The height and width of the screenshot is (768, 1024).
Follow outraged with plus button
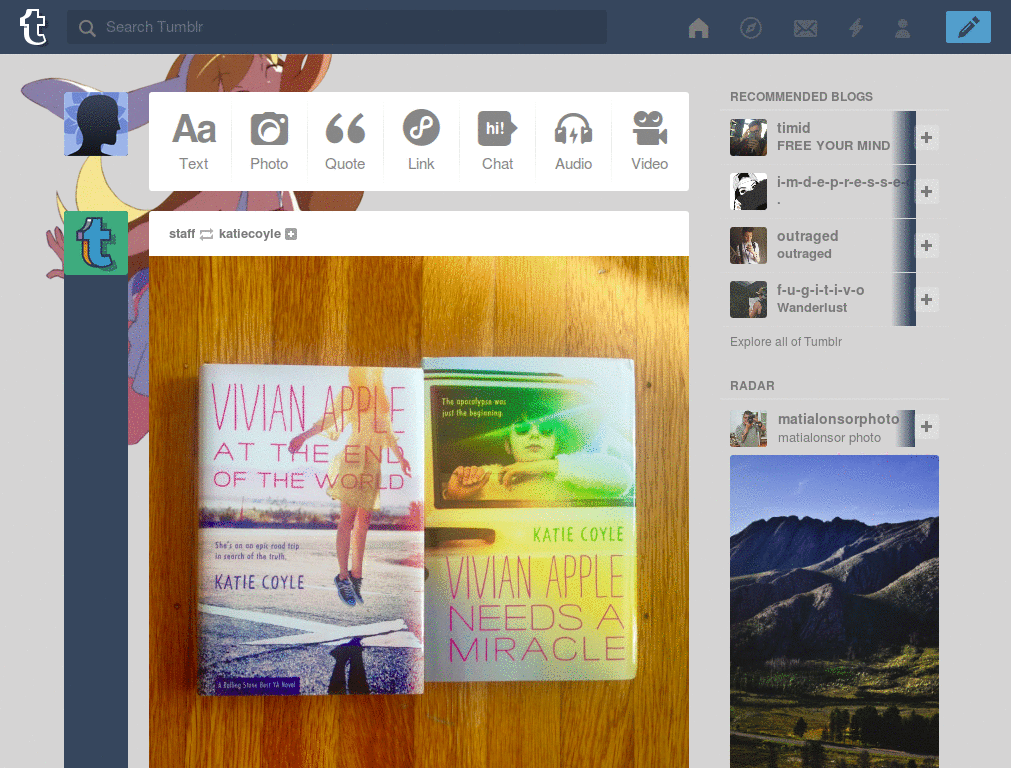tap(926, 246)
